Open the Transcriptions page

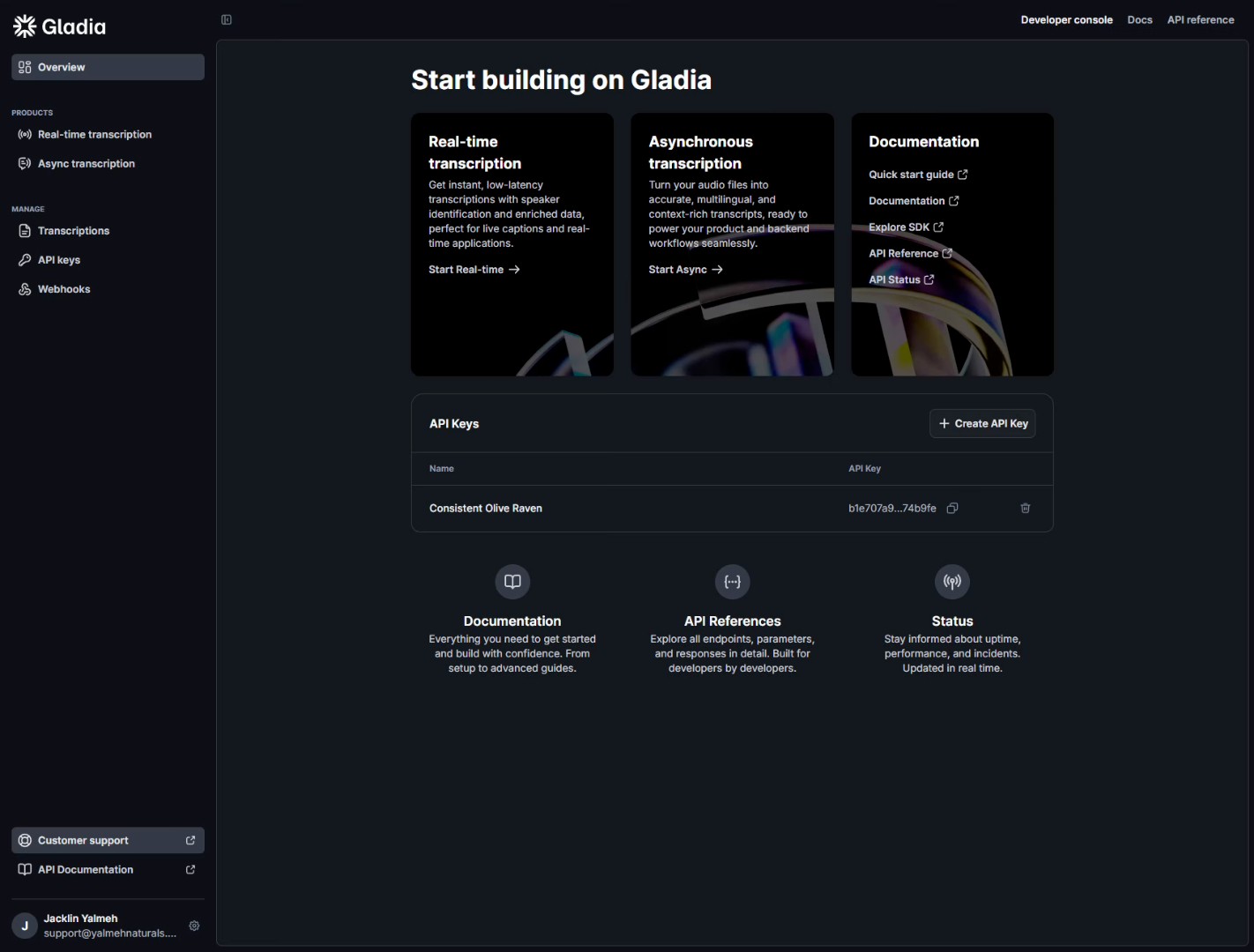coord(108,231)
